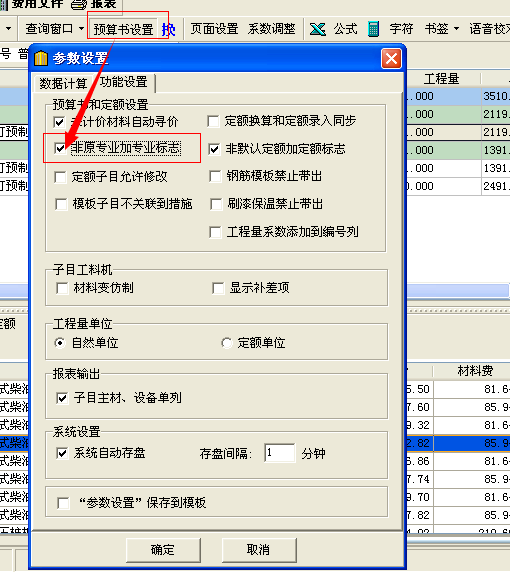510x572 pixels.
Task: Check 钢筋模板禁止带出 option
Action: coord(215,176)
